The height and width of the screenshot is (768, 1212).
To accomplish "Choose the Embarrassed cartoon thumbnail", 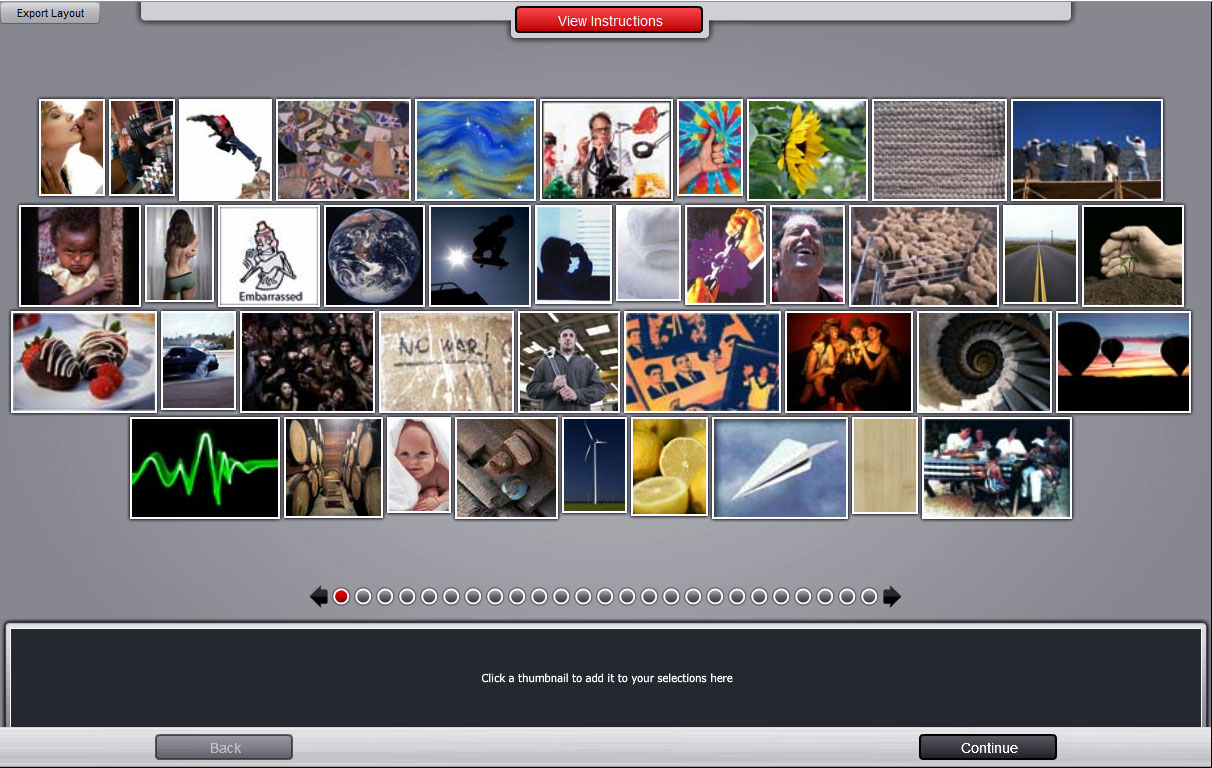I will click(269, 256).
